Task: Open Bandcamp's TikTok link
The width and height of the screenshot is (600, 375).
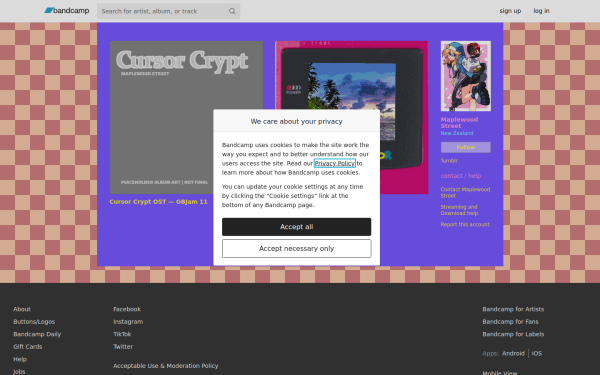Action: pyautogui.click(x=122, y=334)
